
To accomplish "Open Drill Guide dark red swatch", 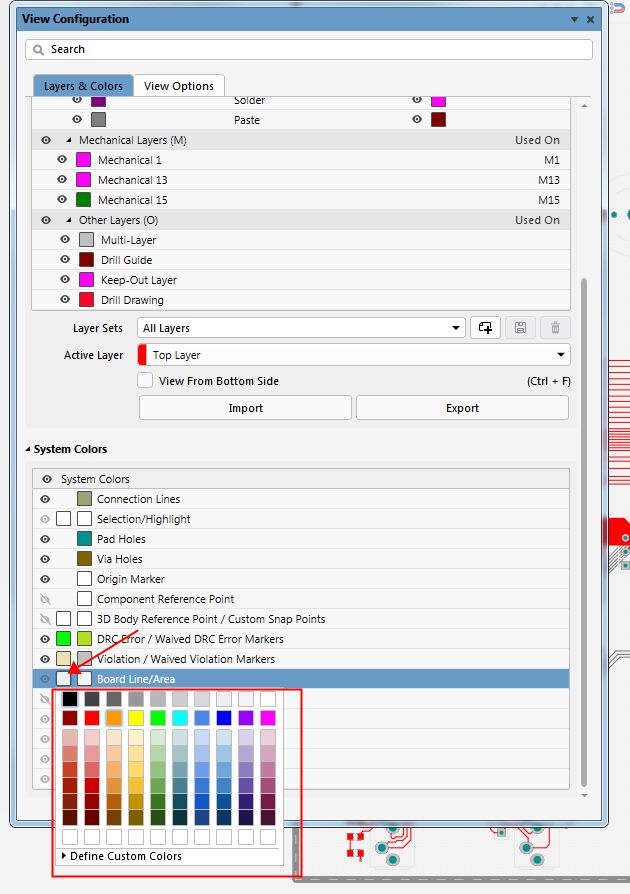I will click(x=86, y=259).
